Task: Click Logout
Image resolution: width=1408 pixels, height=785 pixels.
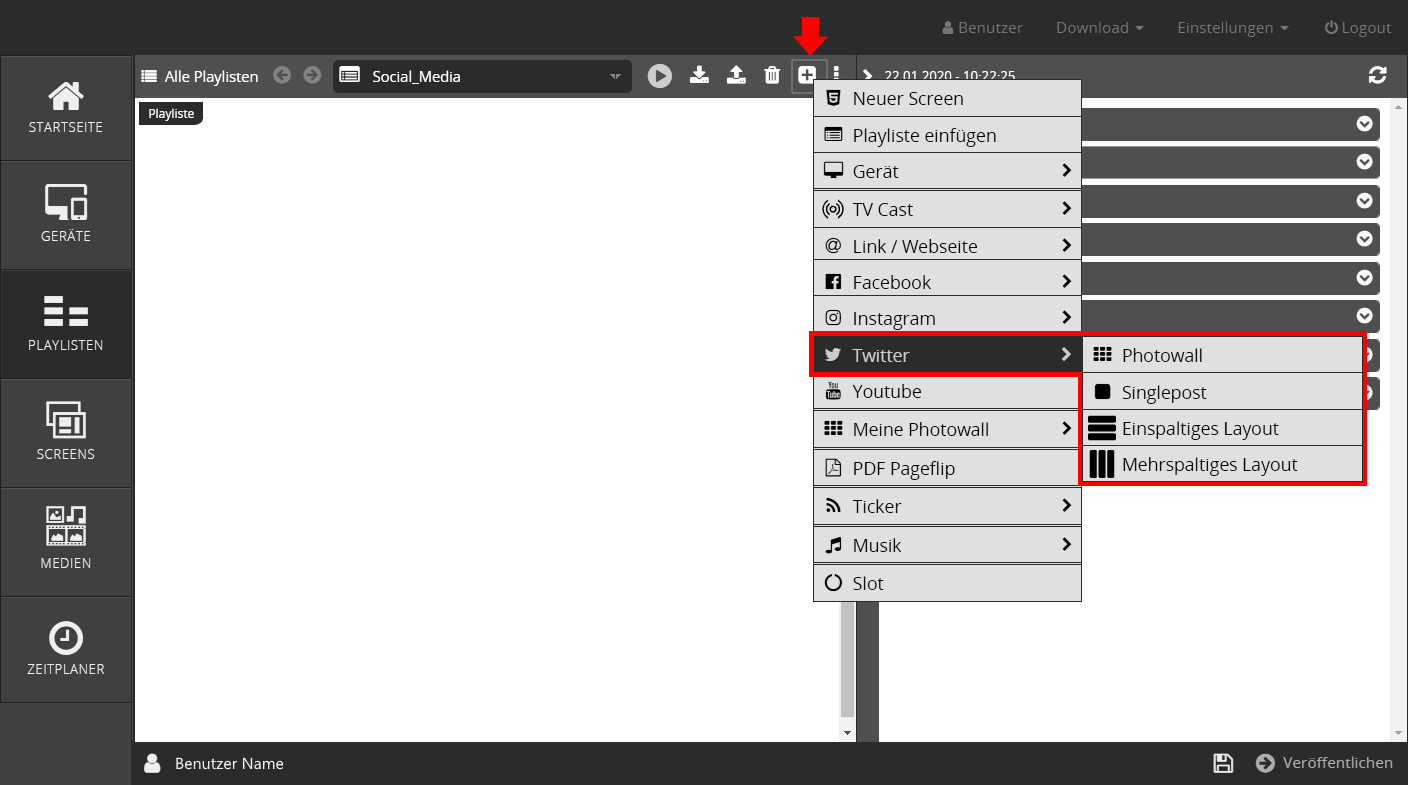Action: tap(1358, 28)
